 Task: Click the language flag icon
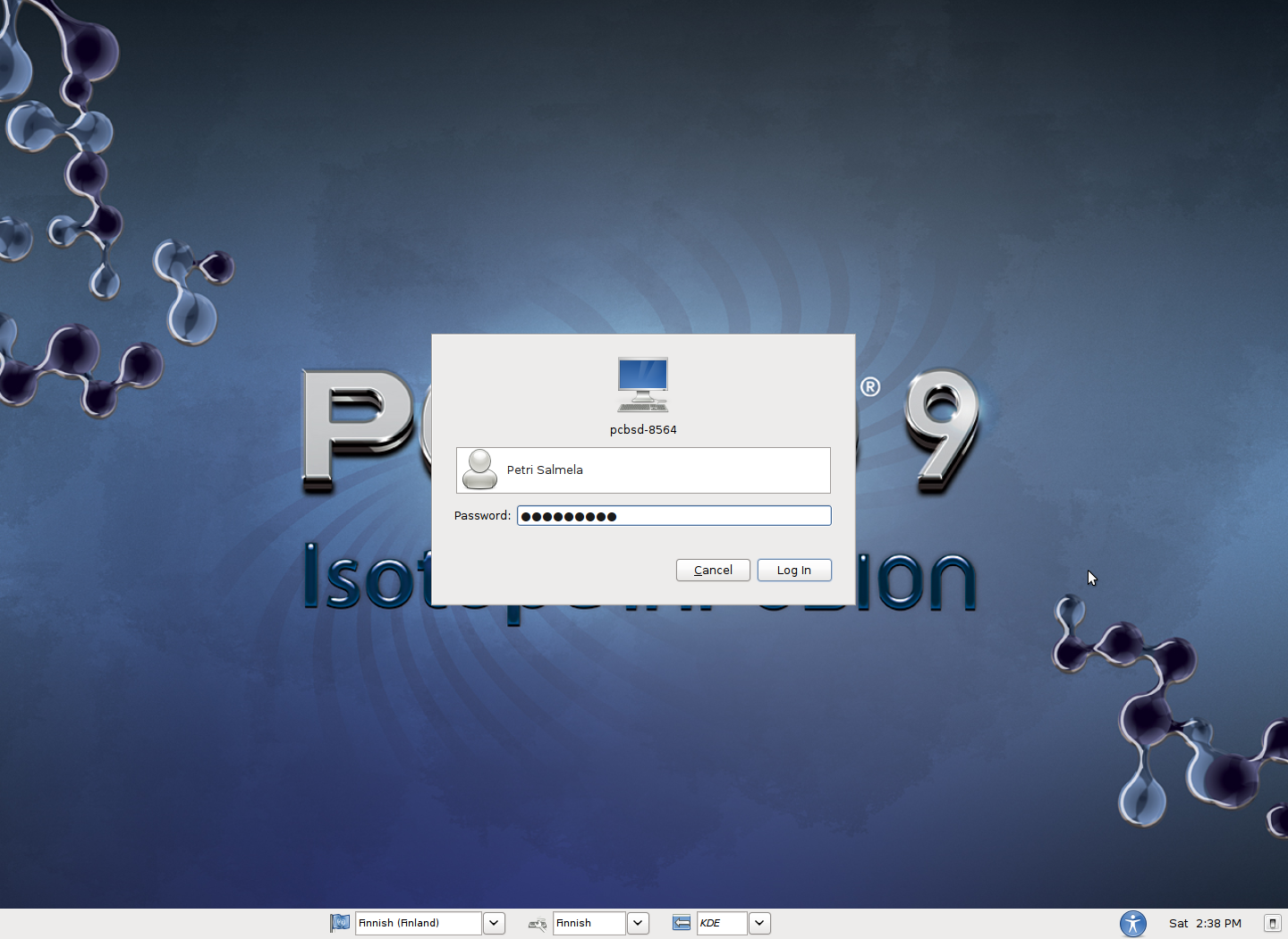(340, 923)
